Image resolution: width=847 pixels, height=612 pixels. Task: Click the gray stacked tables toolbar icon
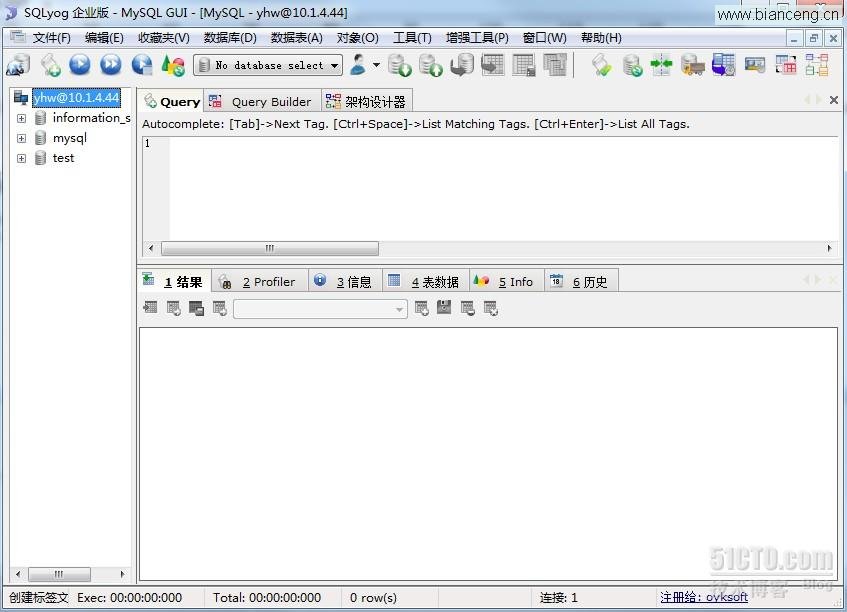pyautogui.click(x=555, y=65)
